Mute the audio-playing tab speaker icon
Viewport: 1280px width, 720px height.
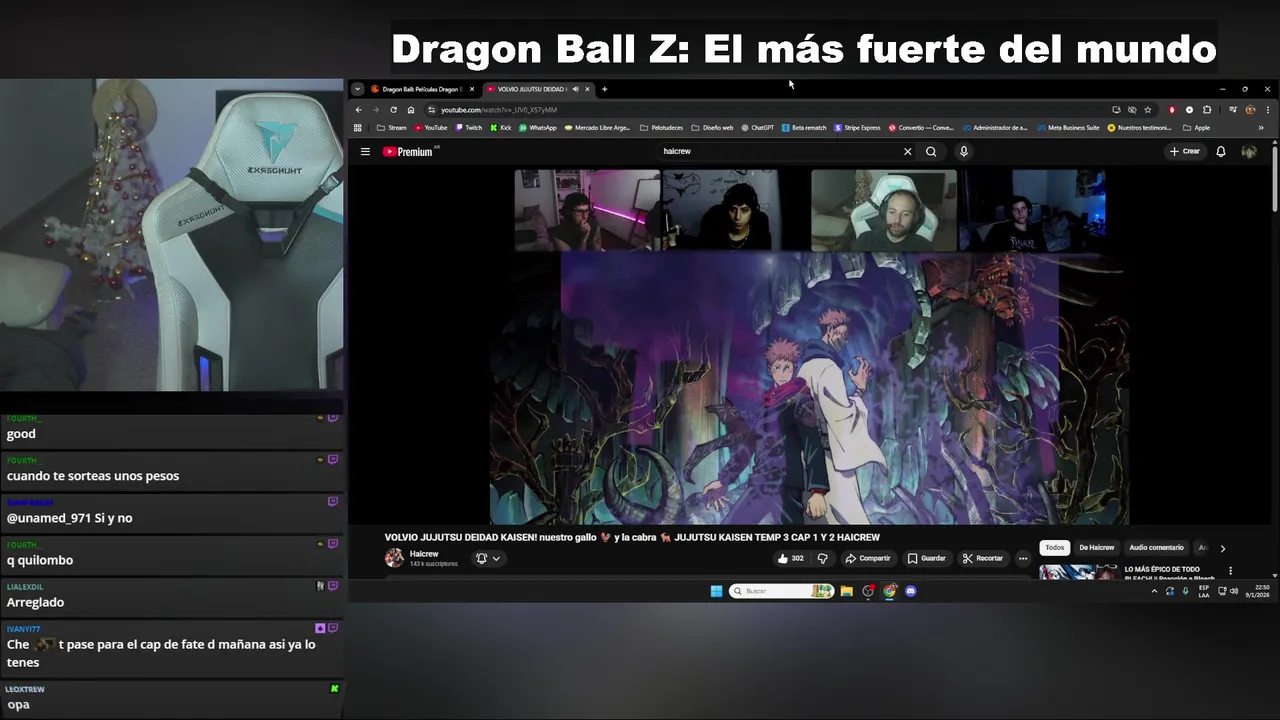pyautogui.click(x=575, y=89)
